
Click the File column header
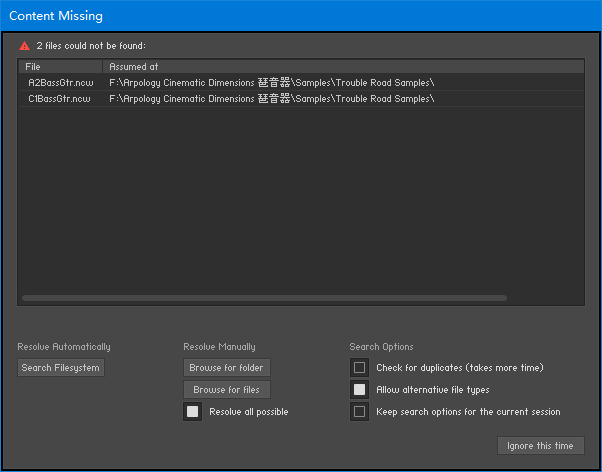(x=33, y=66)
